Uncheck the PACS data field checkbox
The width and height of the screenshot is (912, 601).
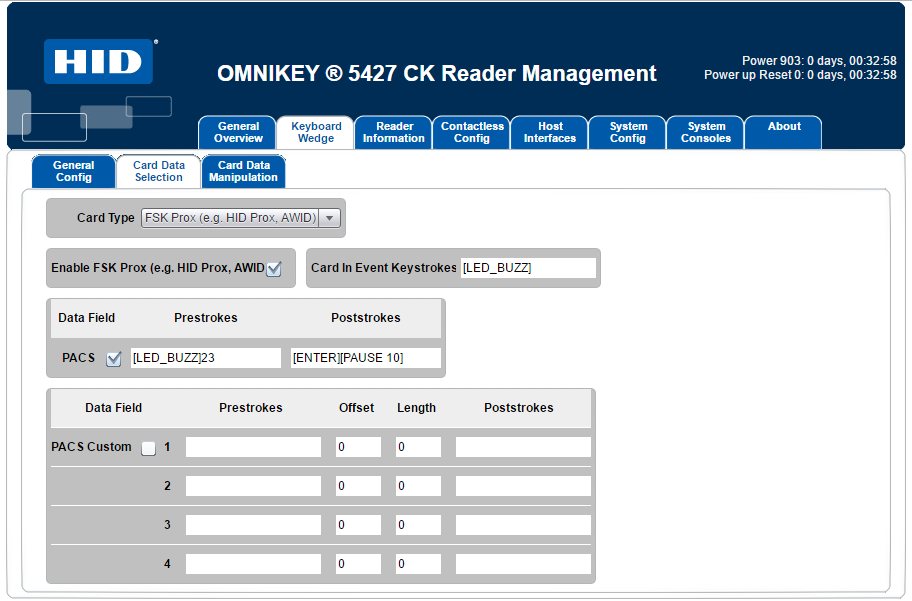coord(114,358)
